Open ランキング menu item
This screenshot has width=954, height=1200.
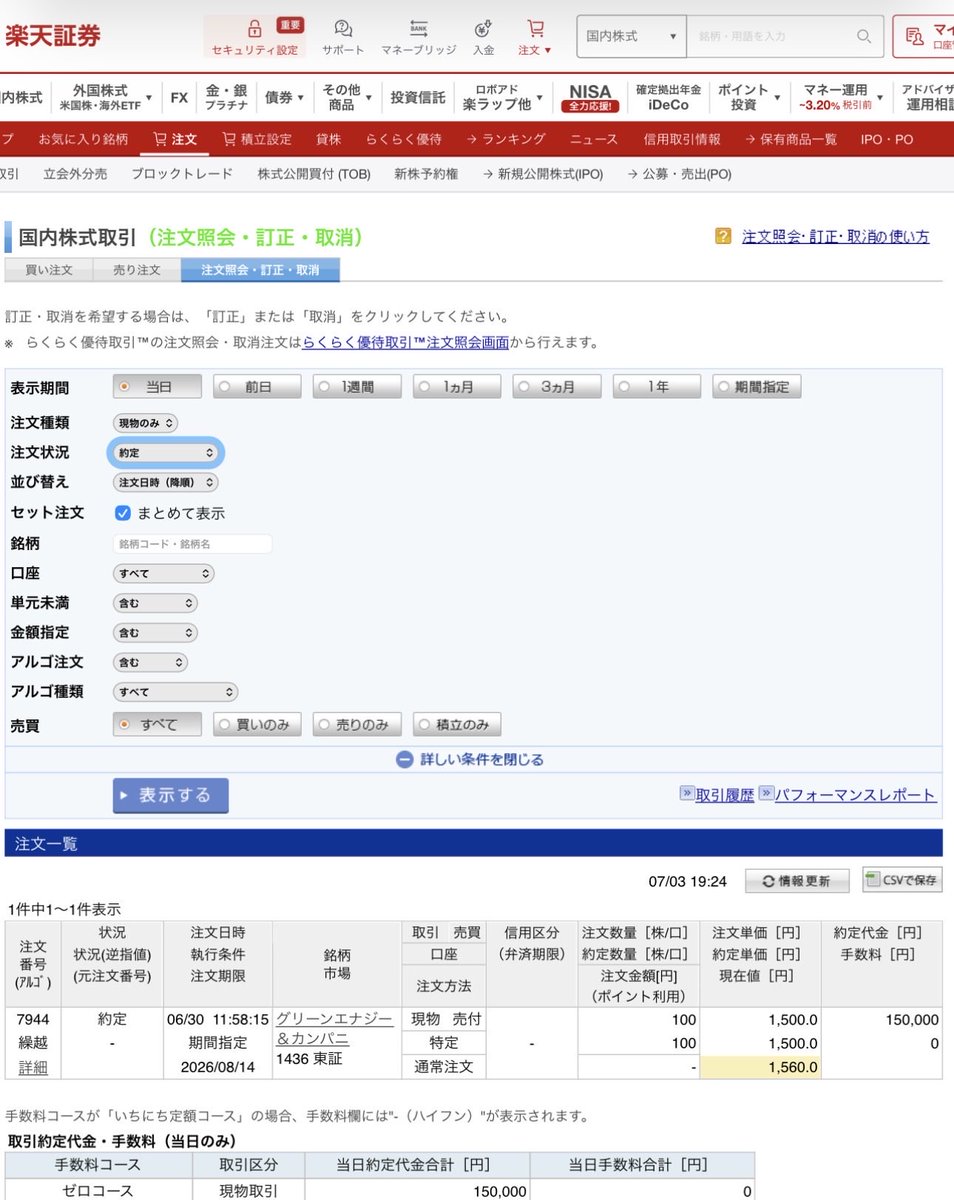506,139
